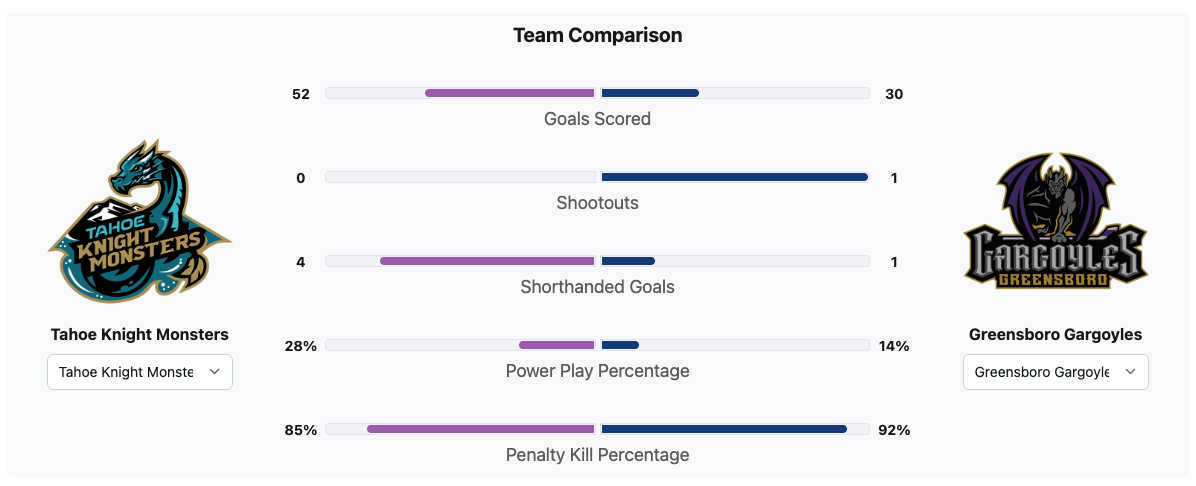Click the 92% penalty kill value
The height and width of the screenshot is (486, 1196).
click(893, 430)
